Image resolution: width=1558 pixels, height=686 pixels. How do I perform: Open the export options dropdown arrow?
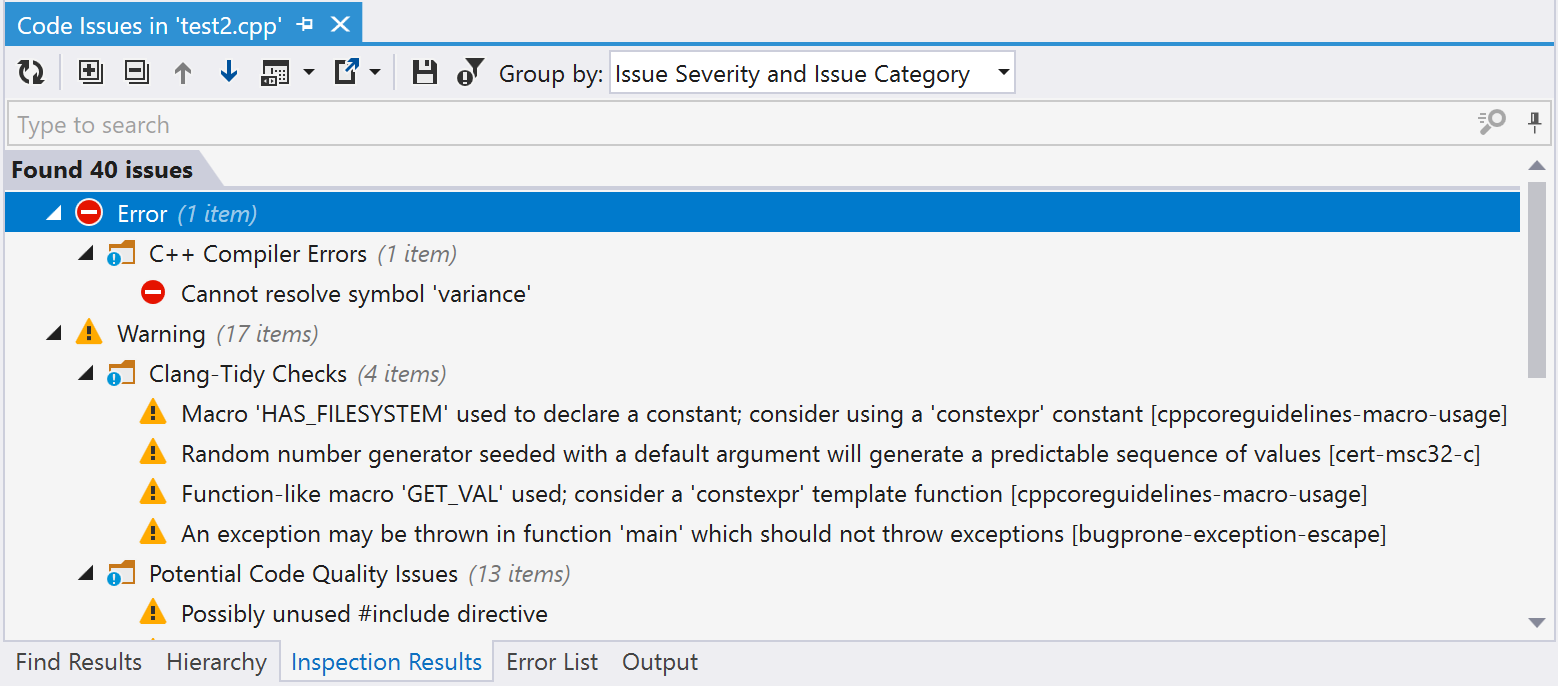tap(375, 72)
